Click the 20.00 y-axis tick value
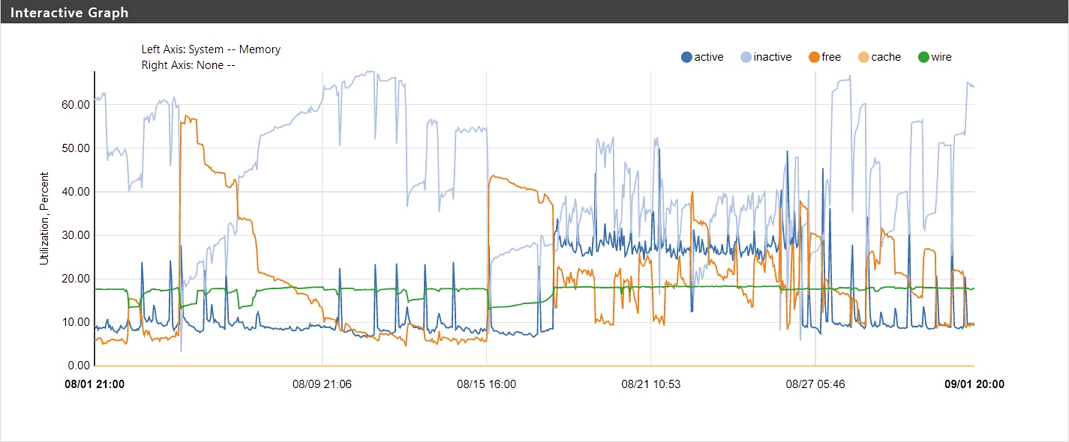The image size is (1069, 442). [74, 279]
